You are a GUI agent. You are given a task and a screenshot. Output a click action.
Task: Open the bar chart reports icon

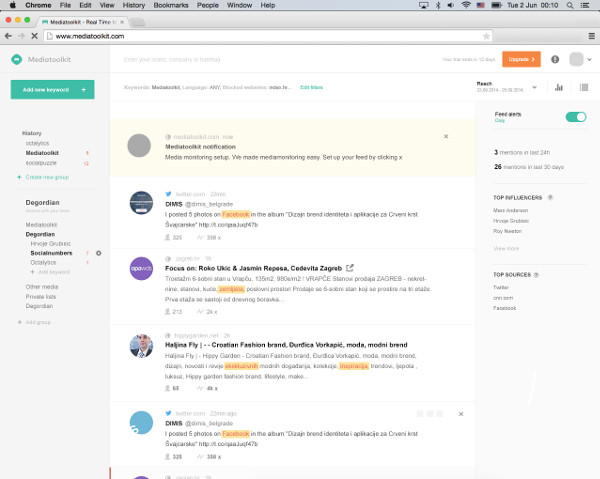(559, 87)
